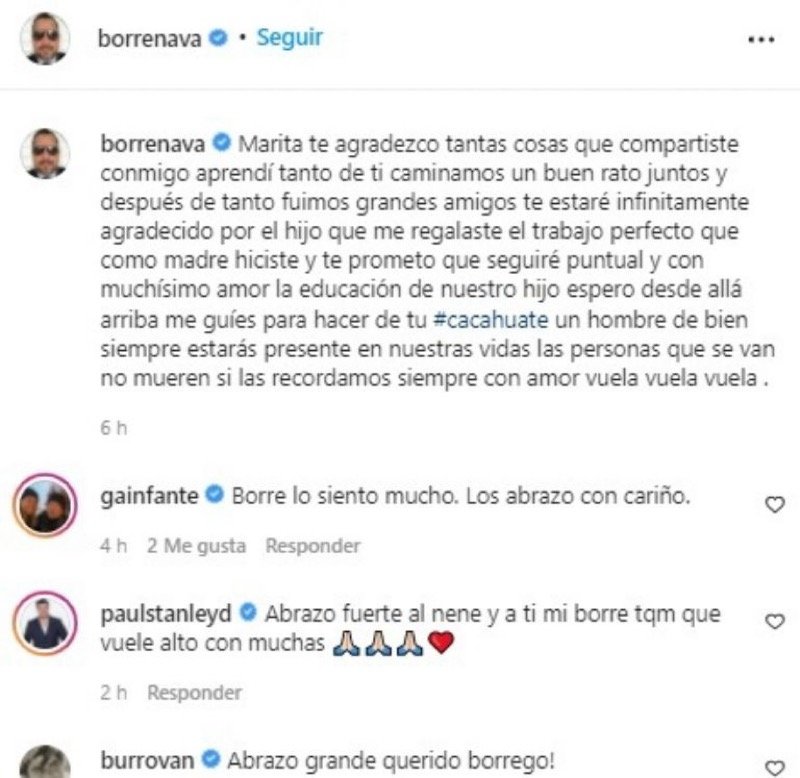This screenshot has width=800, height=778.
Task: Open the three-dot more options menu
Action: click(761, 39)
